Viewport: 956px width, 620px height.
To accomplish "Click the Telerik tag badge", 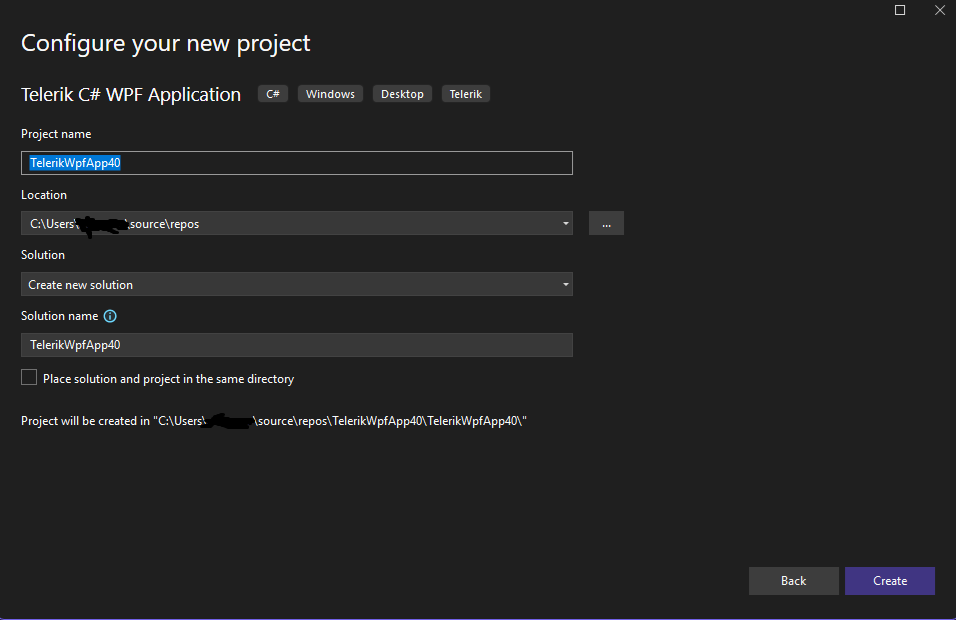I will pos(466,94).
